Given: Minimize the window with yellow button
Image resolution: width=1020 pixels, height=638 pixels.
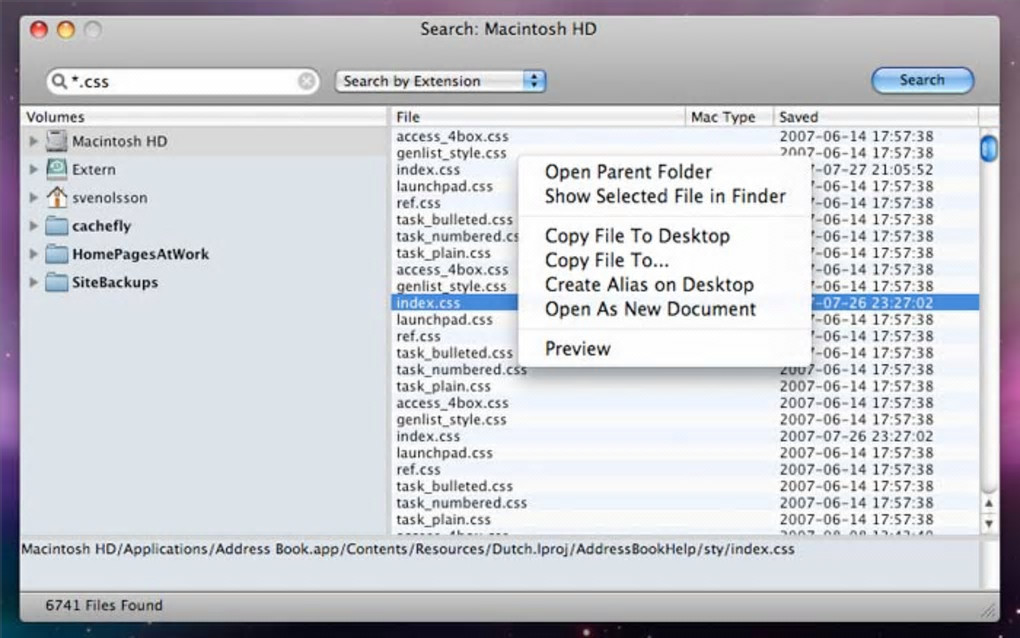Looking at the screenshot, I should coord(66,29).
